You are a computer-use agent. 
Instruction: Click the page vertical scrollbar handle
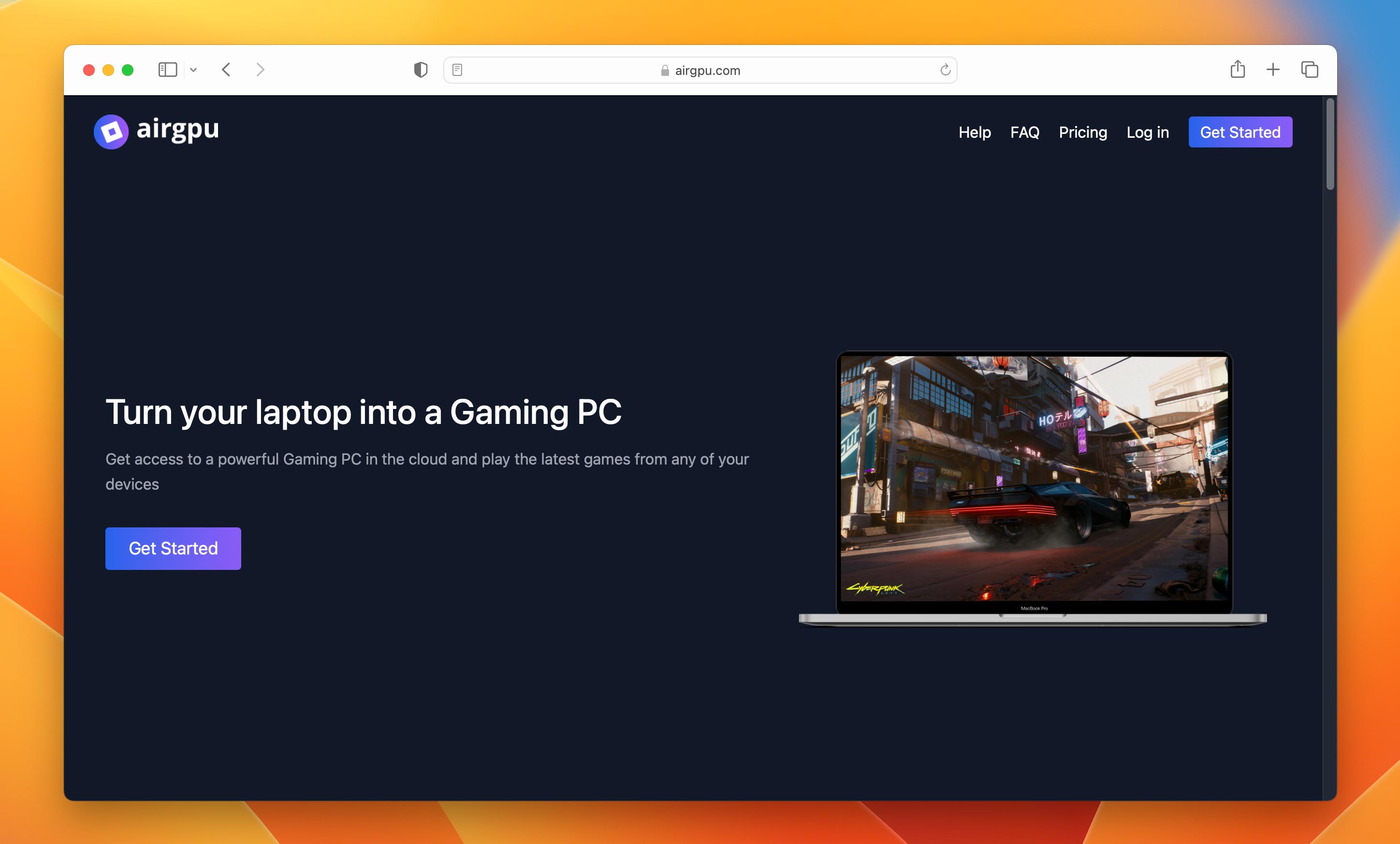coord(1329,144)
